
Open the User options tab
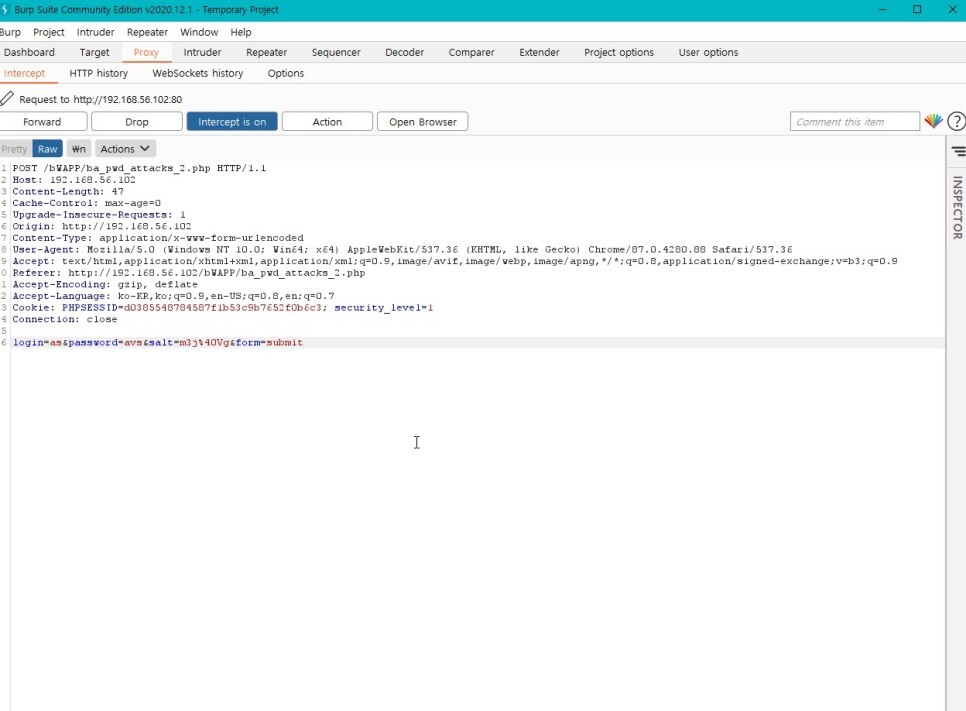tap(708, 52)
